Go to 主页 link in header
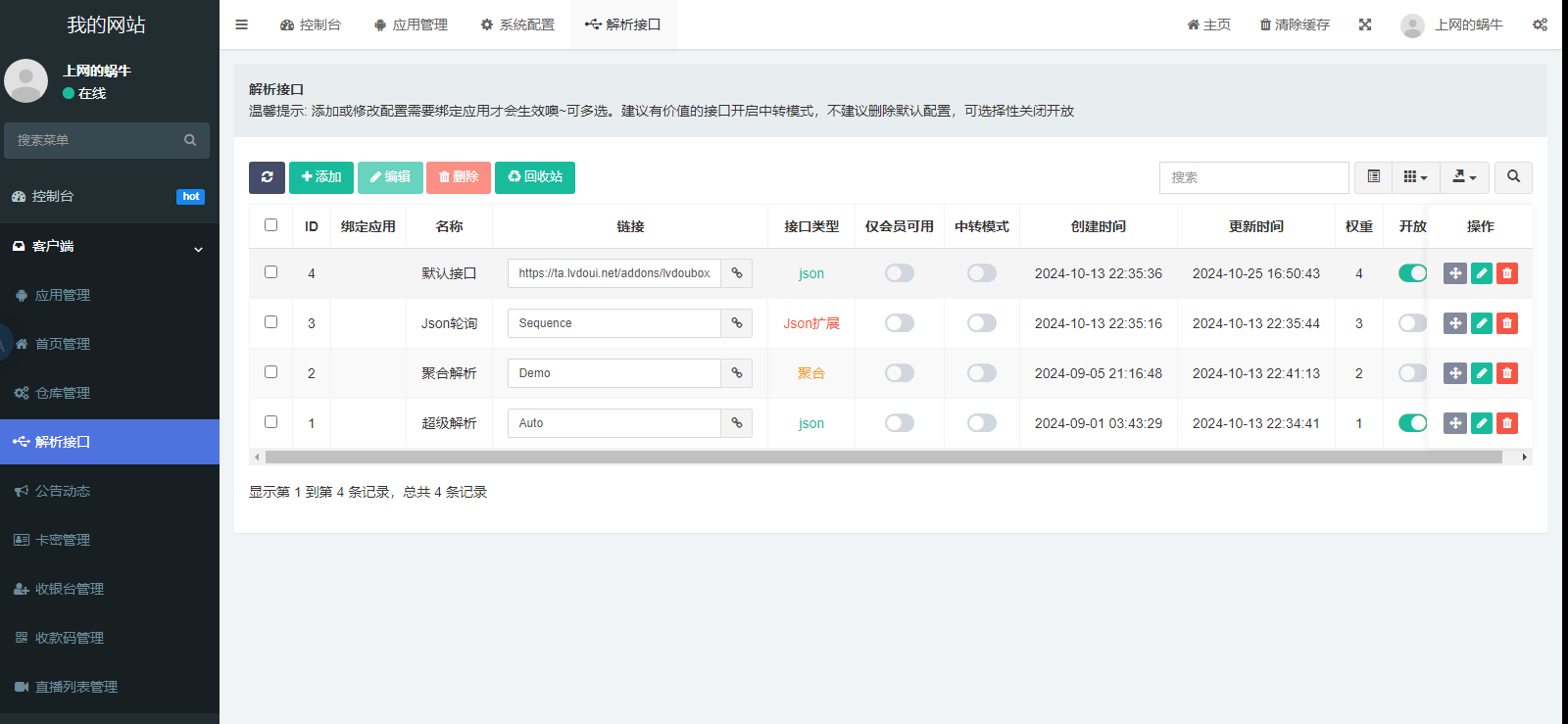Screen dimensions: 1568x724 coord(1208,24)
